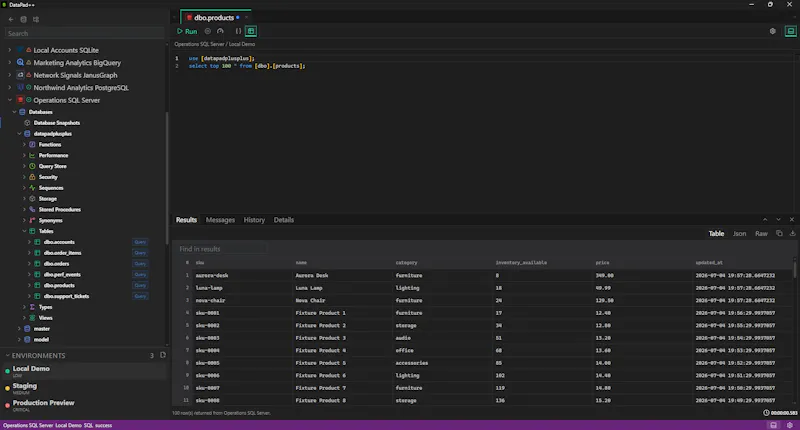800x430 pixels.
Task: Open the Details tab
Action: pos(284,220)
